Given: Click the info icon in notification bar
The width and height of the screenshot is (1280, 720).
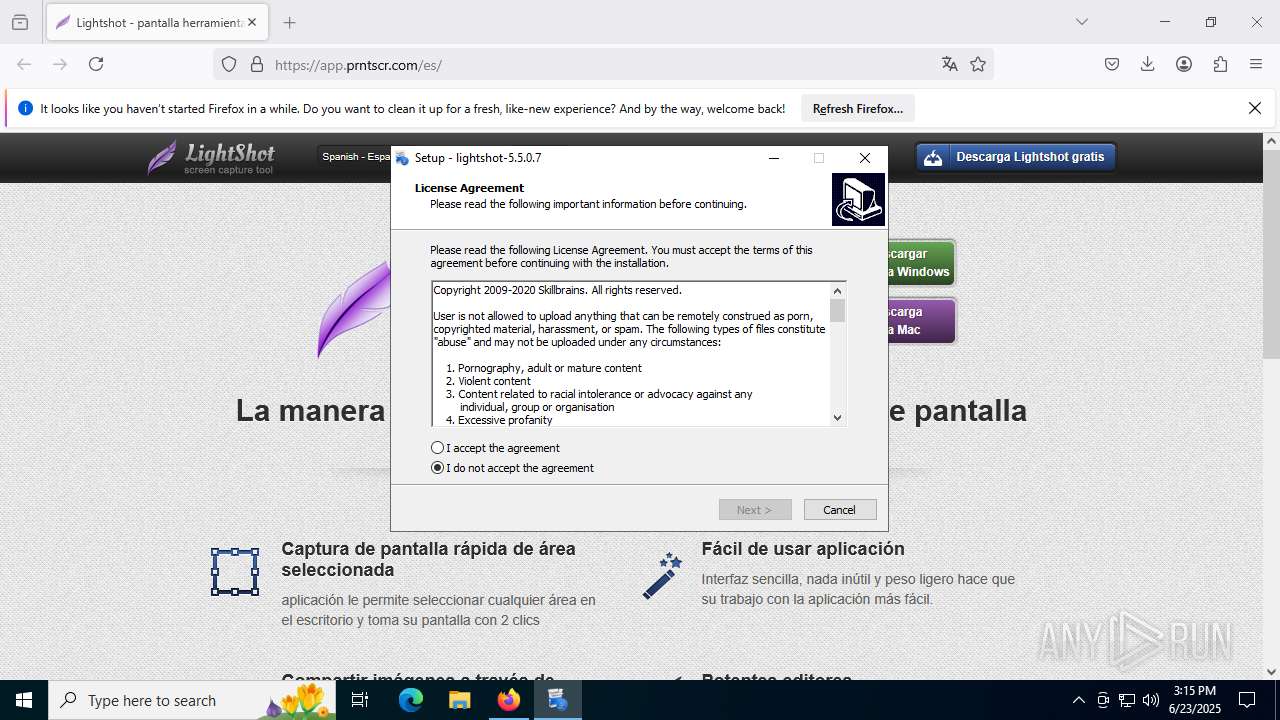Looking at the screenshot, I should coord(25,109).
